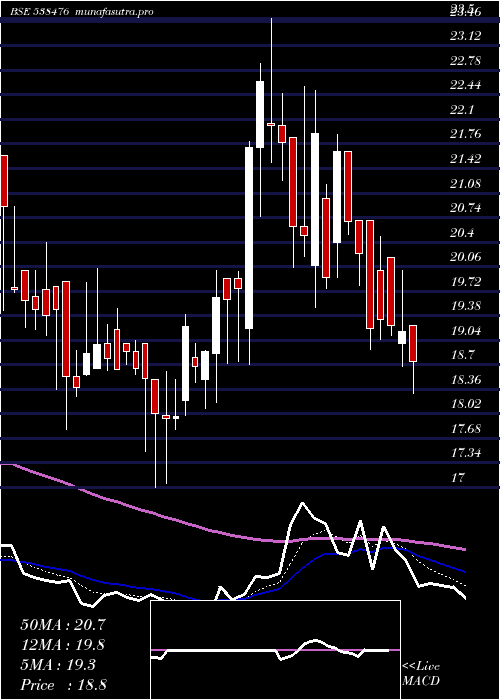Click the candlestick with the highest upper wick

(271, 124)
